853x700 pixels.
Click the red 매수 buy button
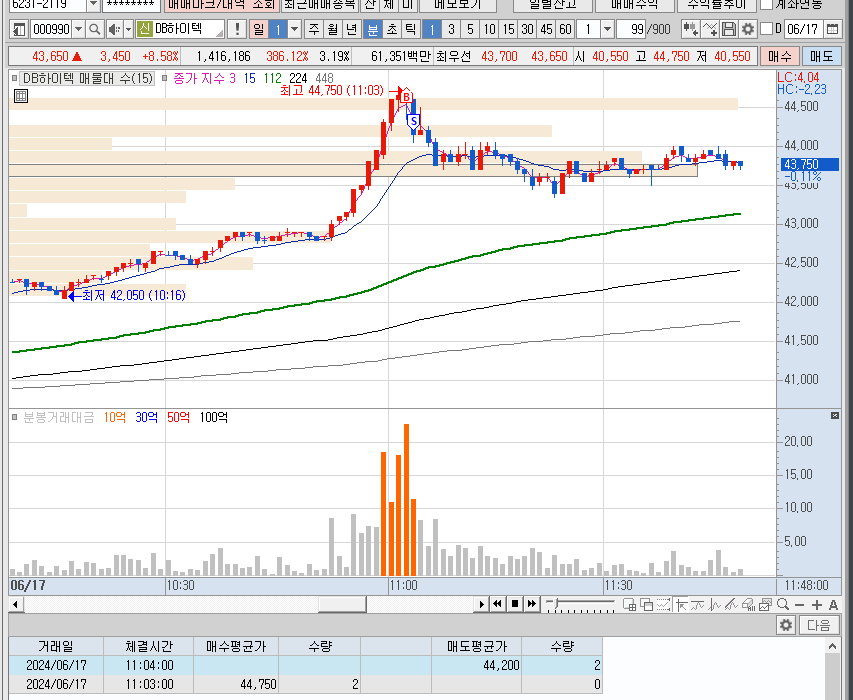coord(780,56)
